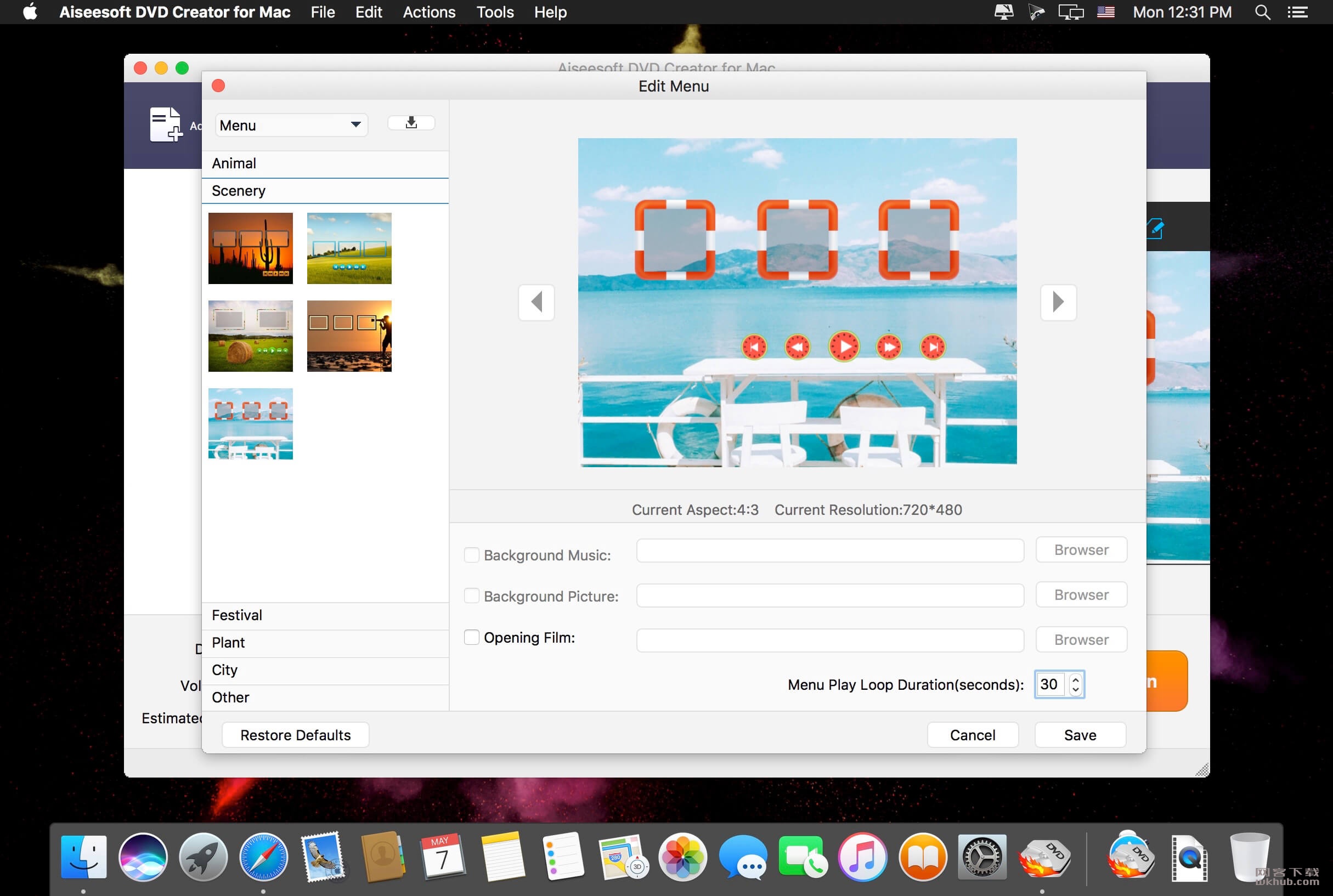Click the skip-to-last red preview button
This screenshot has height=896, width=1333.
(933, 347)
